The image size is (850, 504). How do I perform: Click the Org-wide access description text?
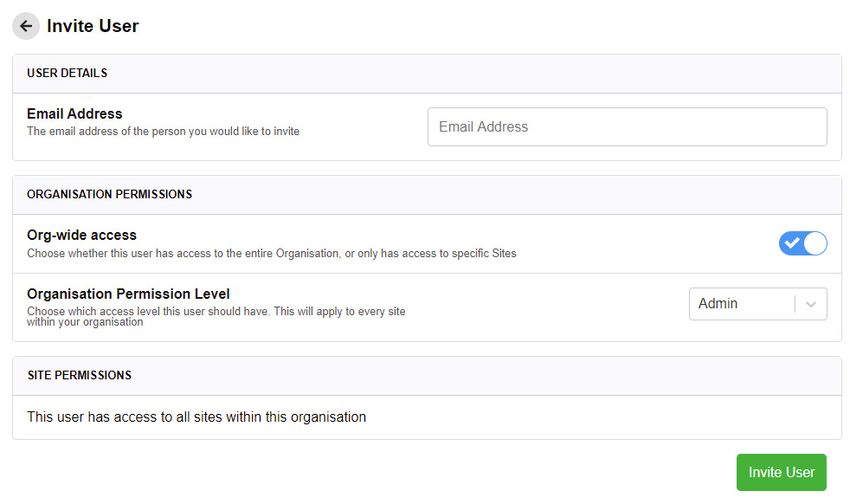coord(272,253)
